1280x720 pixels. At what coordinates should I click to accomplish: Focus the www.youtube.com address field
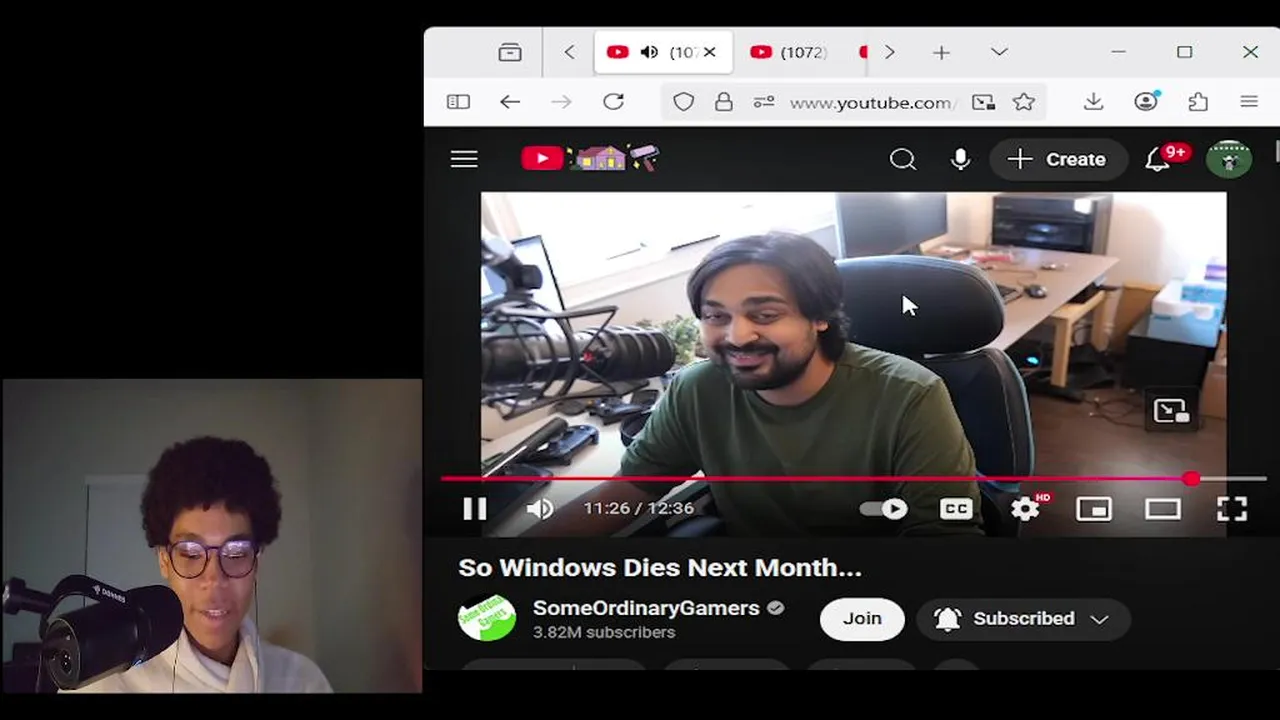[x=872, y=102]
